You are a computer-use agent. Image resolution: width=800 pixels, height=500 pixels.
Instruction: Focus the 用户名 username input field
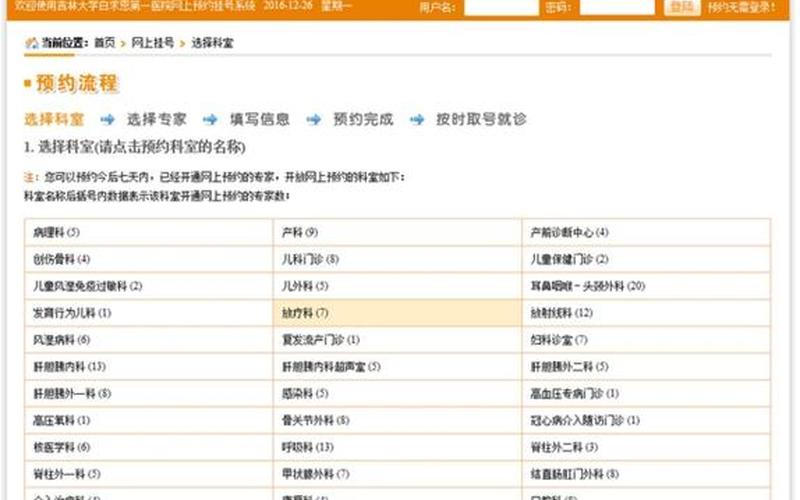501,7
